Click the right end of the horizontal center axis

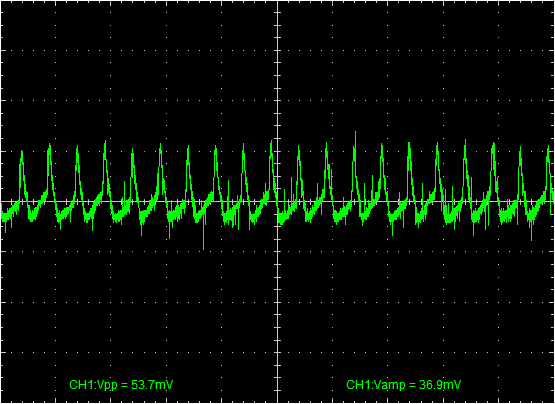pos(553,202)
